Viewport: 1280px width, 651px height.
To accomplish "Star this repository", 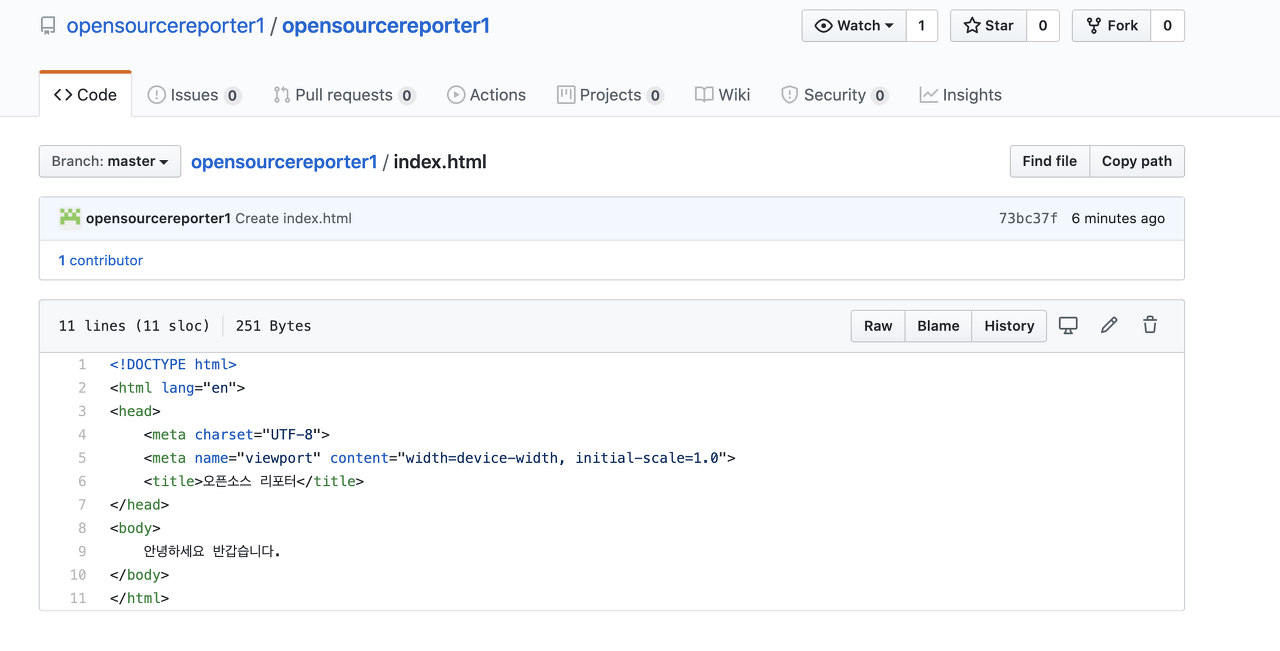I will [x=988, y=26].
